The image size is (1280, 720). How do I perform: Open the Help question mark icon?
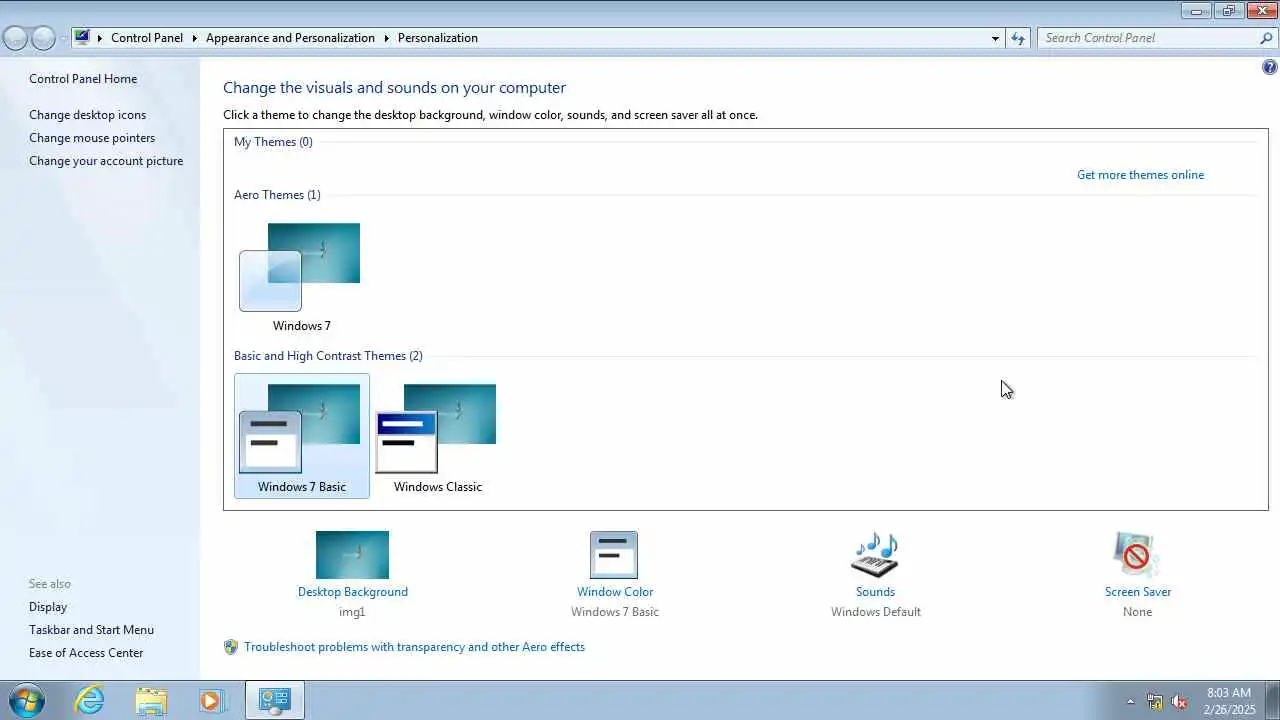click(1270, 68)
